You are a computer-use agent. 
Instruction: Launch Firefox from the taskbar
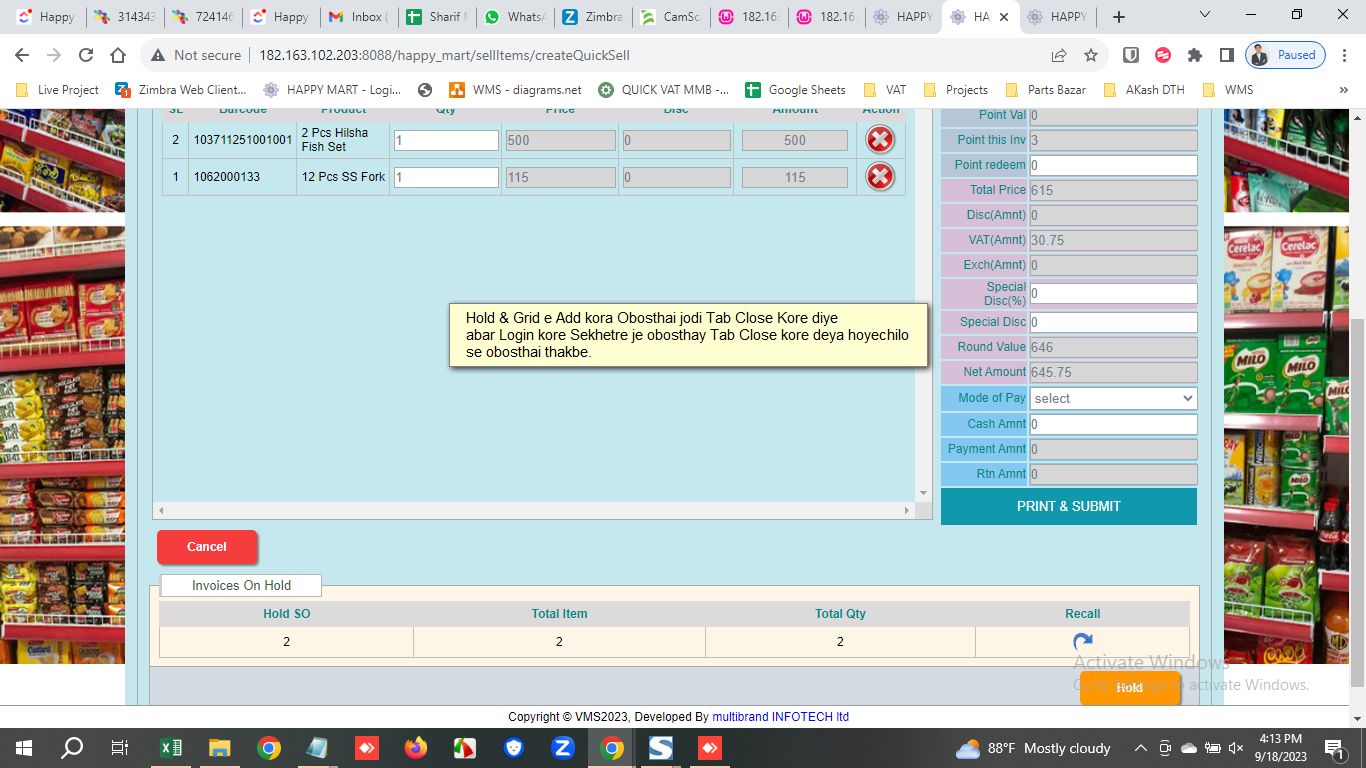pyautogui.click(x=416, y=748)
